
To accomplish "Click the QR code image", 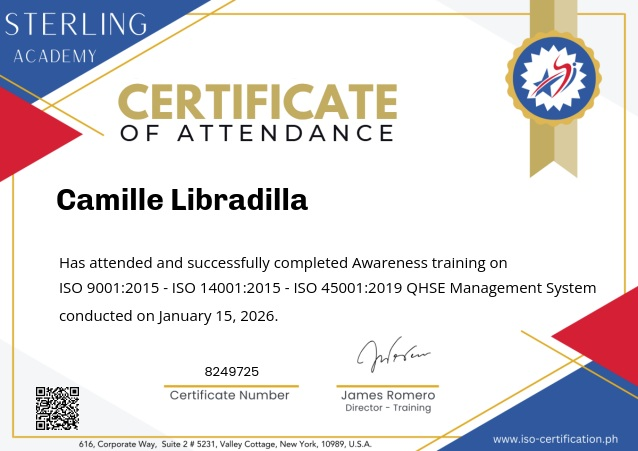I will click(57, 408).
